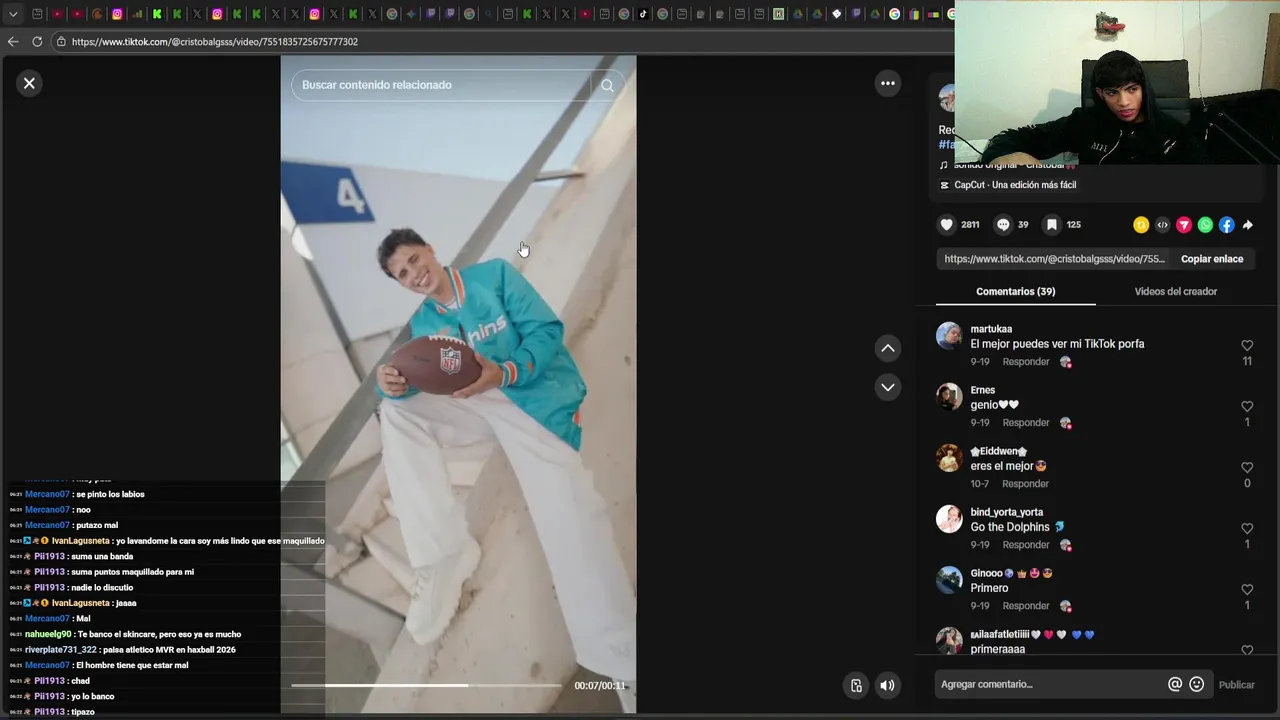Share the video on Facebook
1280x720 pixels.
1226,225
